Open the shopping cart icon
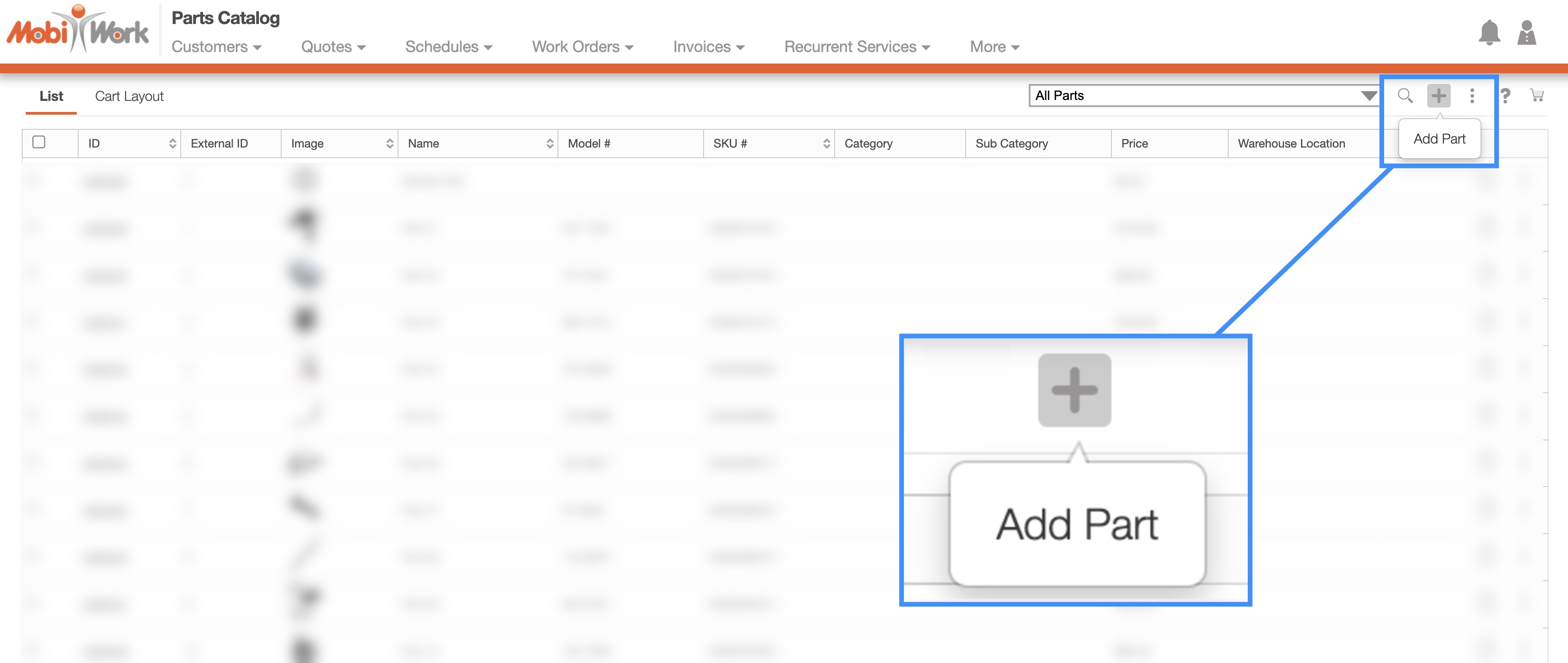 click(x=1536, y=95)
